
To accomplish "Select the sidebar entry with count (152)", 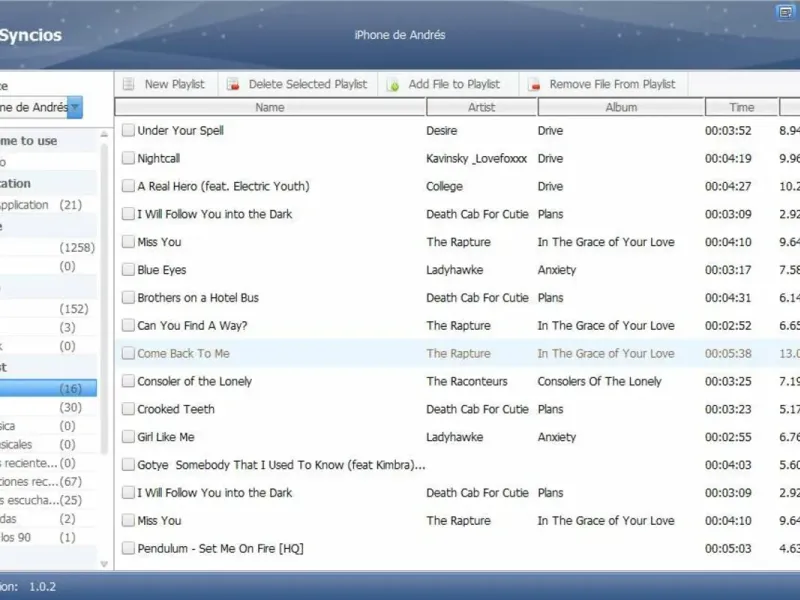I will 48,309.
